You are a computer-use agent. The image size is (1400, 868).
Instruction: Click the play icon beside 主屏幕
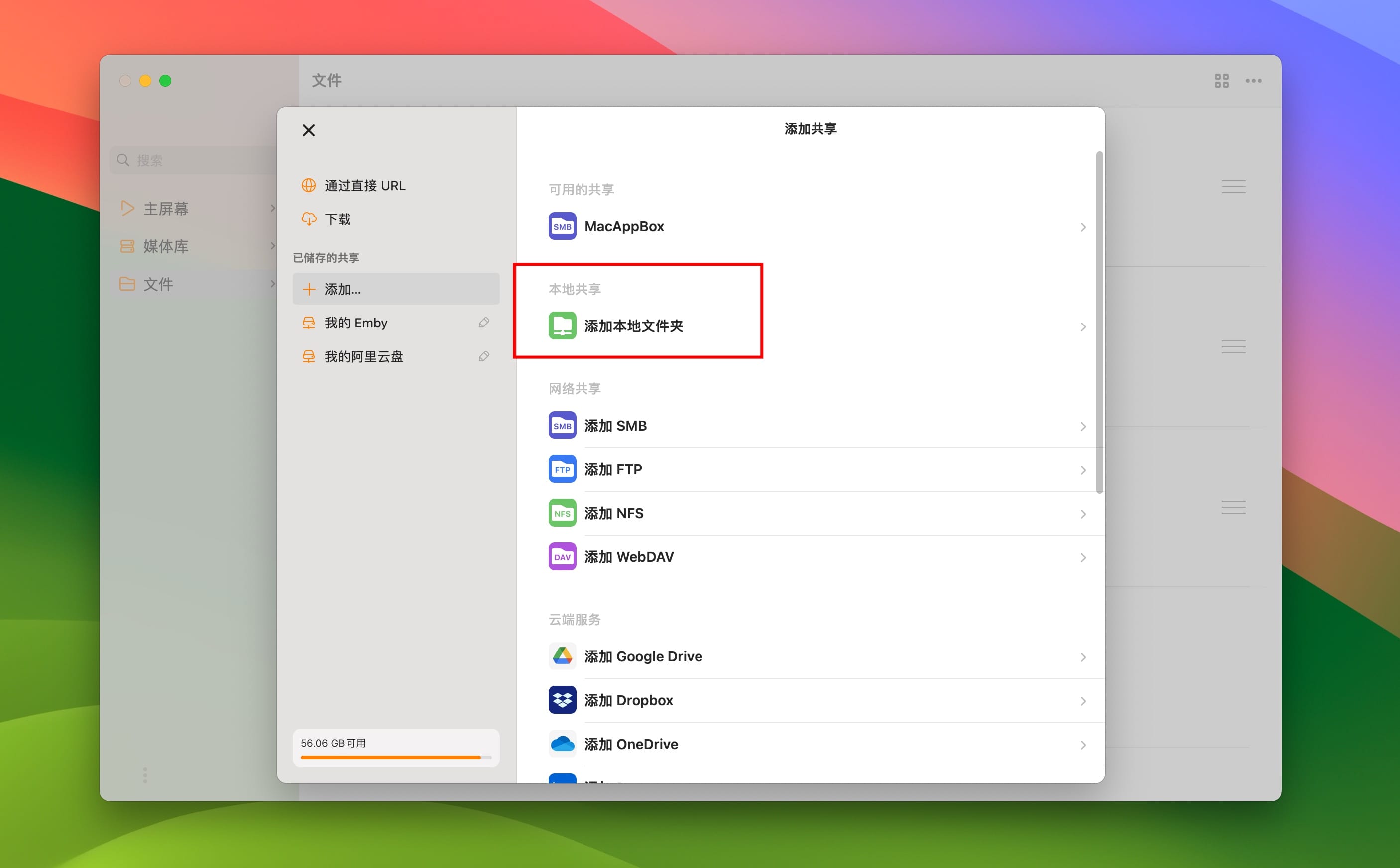pos(127,208)
